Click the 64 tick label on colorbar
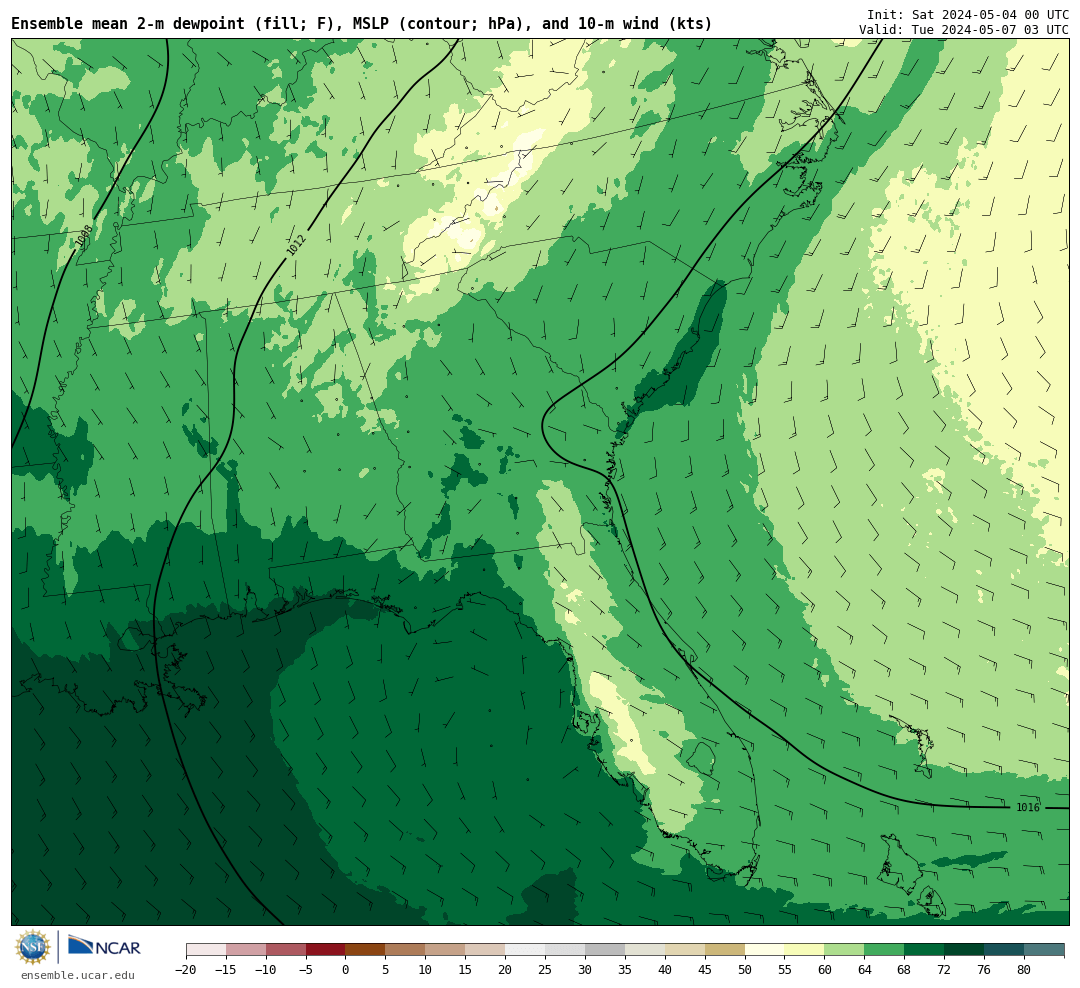Image resolution: width=1080 pixels, height=988 pixels. (x=865, y=969)
